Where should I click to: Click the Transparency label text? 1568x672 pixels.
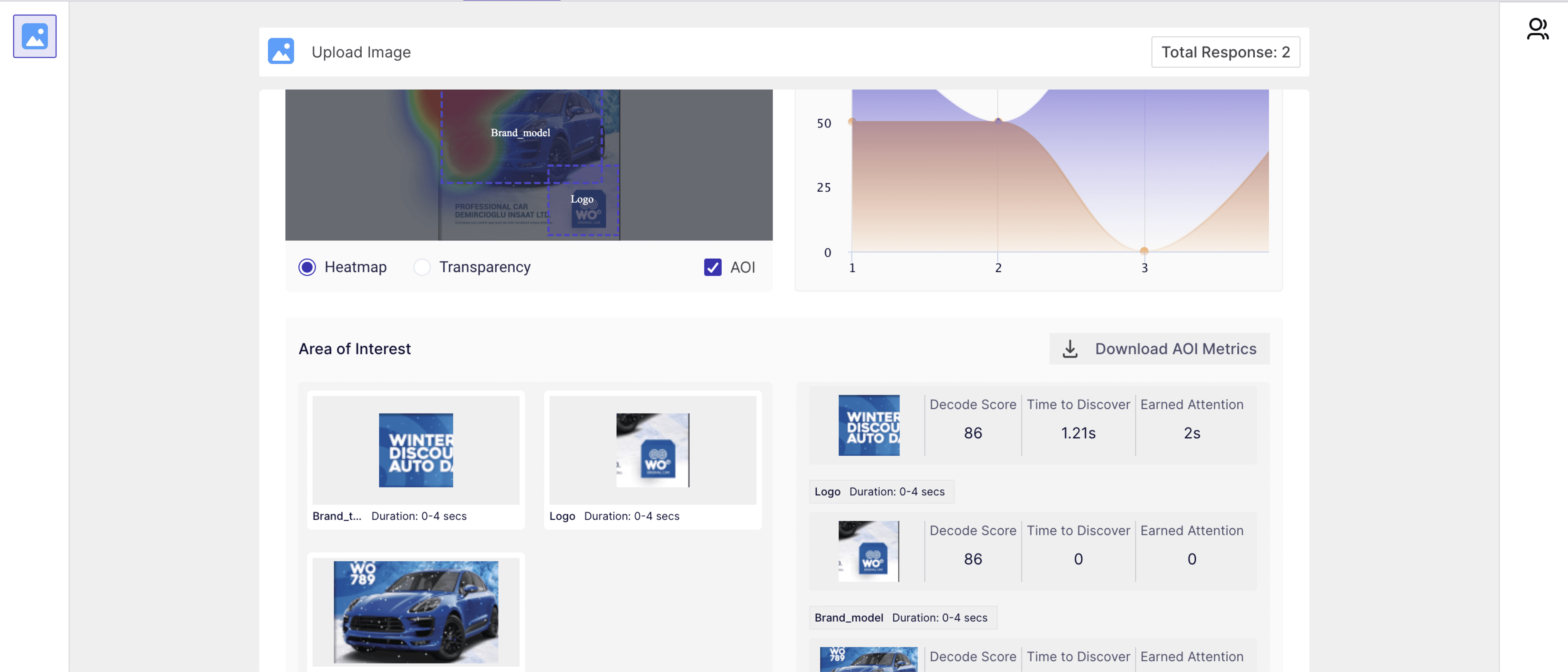tap(485, 267)
